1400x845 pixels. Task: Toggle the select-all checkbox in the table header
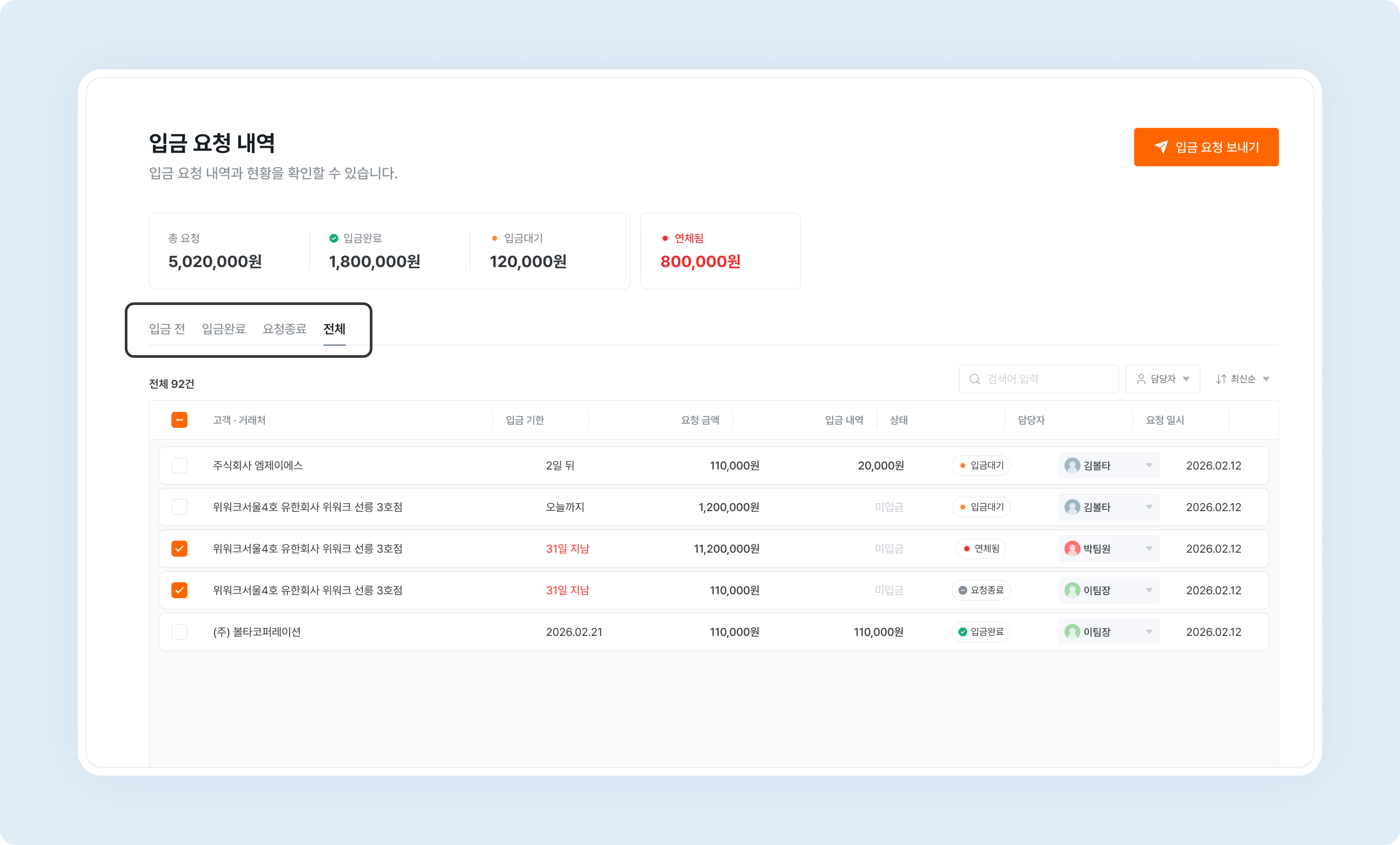[x=180, y=420]
